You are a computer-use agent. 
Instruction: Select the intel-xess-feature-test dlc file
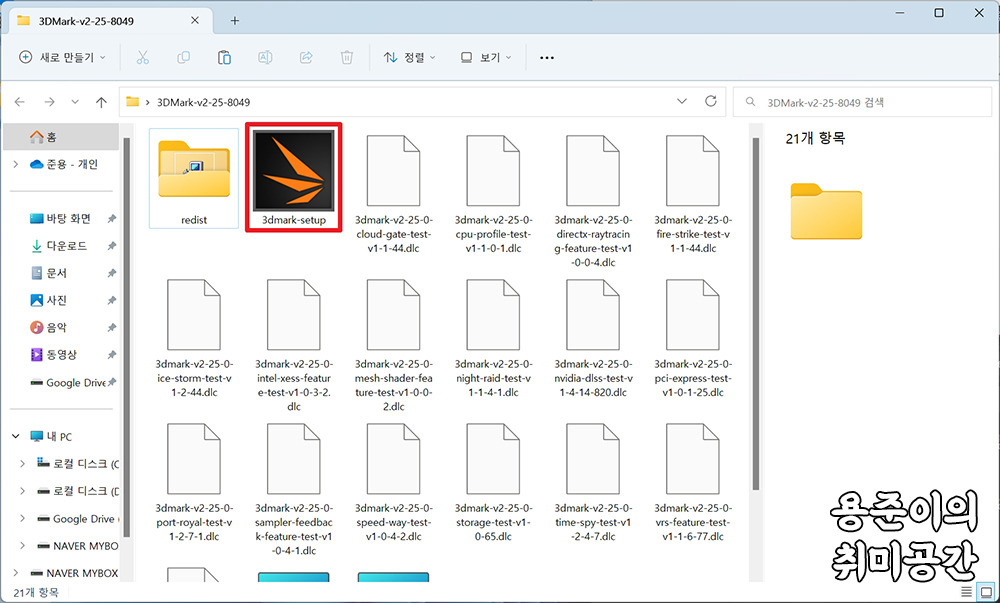point(293,345)
